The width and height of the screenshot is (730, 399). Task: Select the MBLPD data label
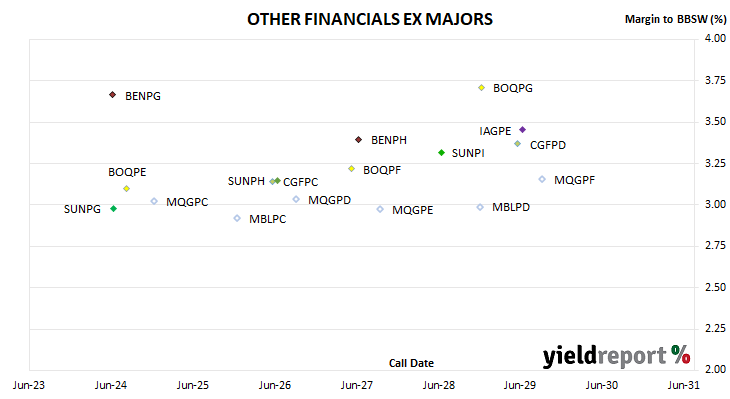click(x=511, y=207)
